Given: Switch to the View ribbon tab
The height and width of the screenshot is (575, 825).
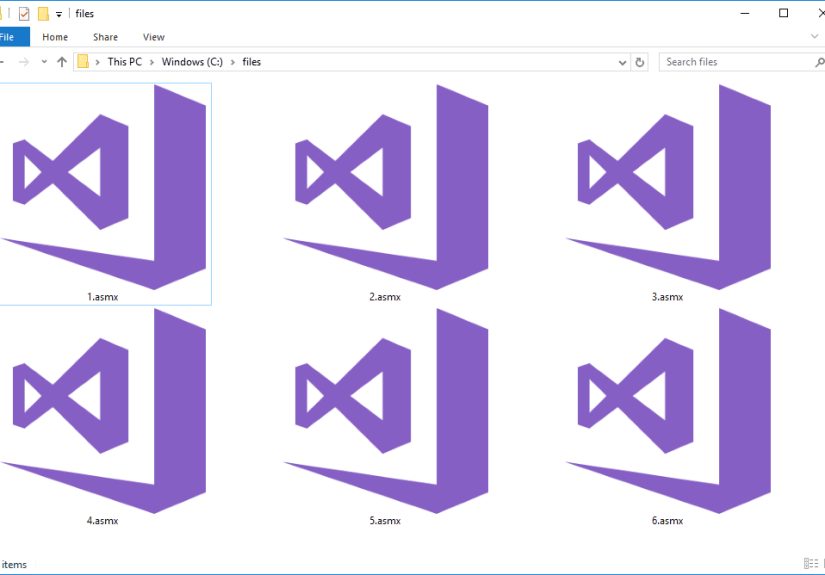Looking at the screenshot, I should coord(154,37).
